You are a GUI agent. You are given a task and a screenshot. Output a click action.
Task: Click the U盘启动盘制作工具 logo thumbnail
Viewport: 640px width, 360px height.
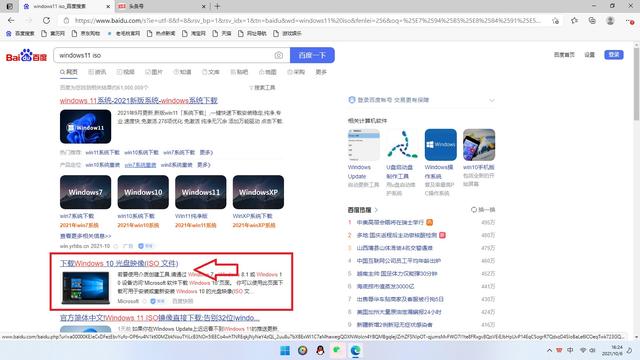click(x=402, y=145)
